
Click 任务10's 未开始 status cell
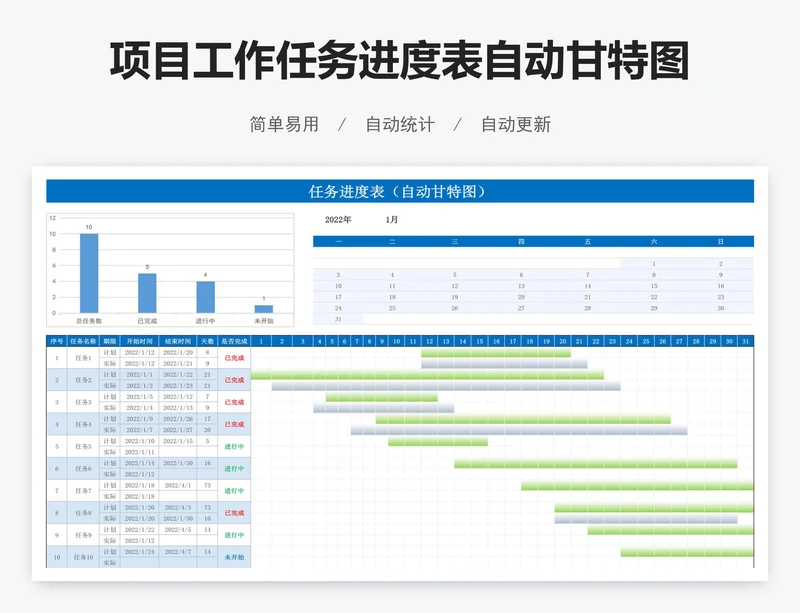[234, 557]
